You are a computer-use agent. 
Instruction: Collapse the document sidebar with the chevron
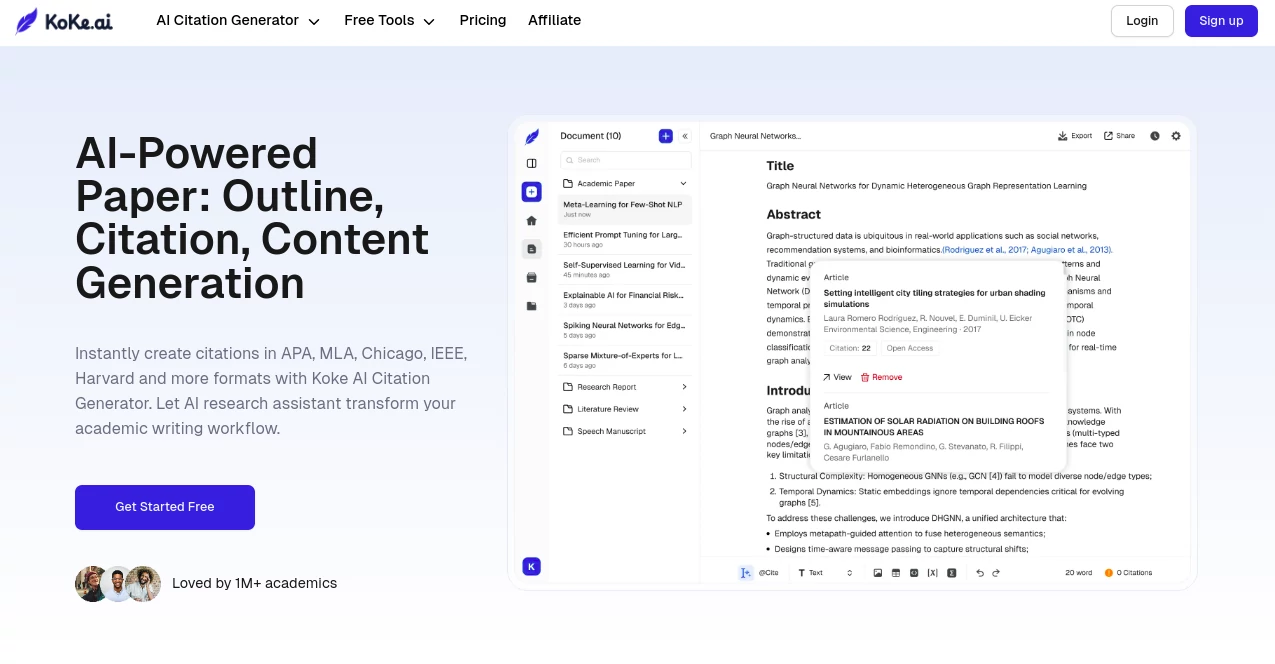[x=684, y=135]
